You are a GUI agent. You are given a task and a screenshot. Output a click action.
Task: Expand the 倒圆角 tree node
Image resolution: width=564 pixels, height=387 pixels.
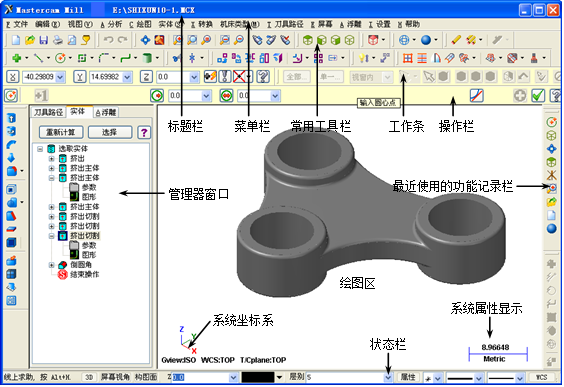pyautogui.click(x=51, y=265)
